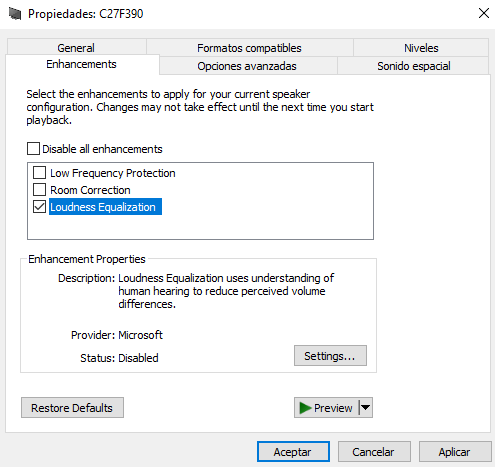Enable Room Correction checkbox

[39, 190]
